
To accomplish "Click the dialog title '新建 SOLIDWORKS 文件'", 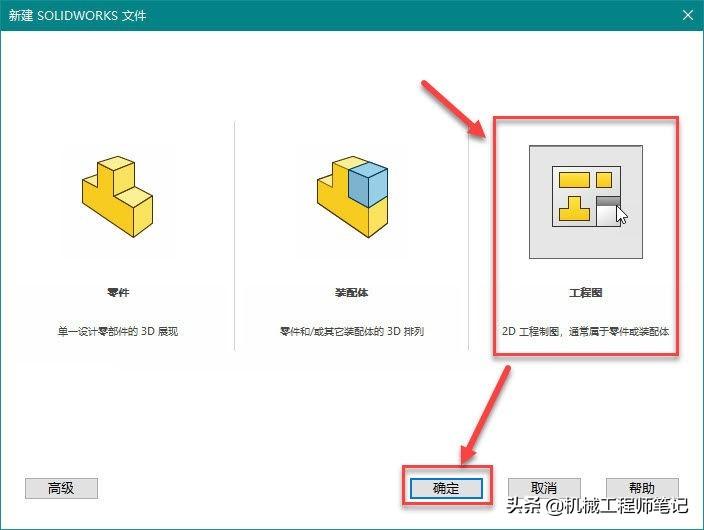I will [77, 16].
